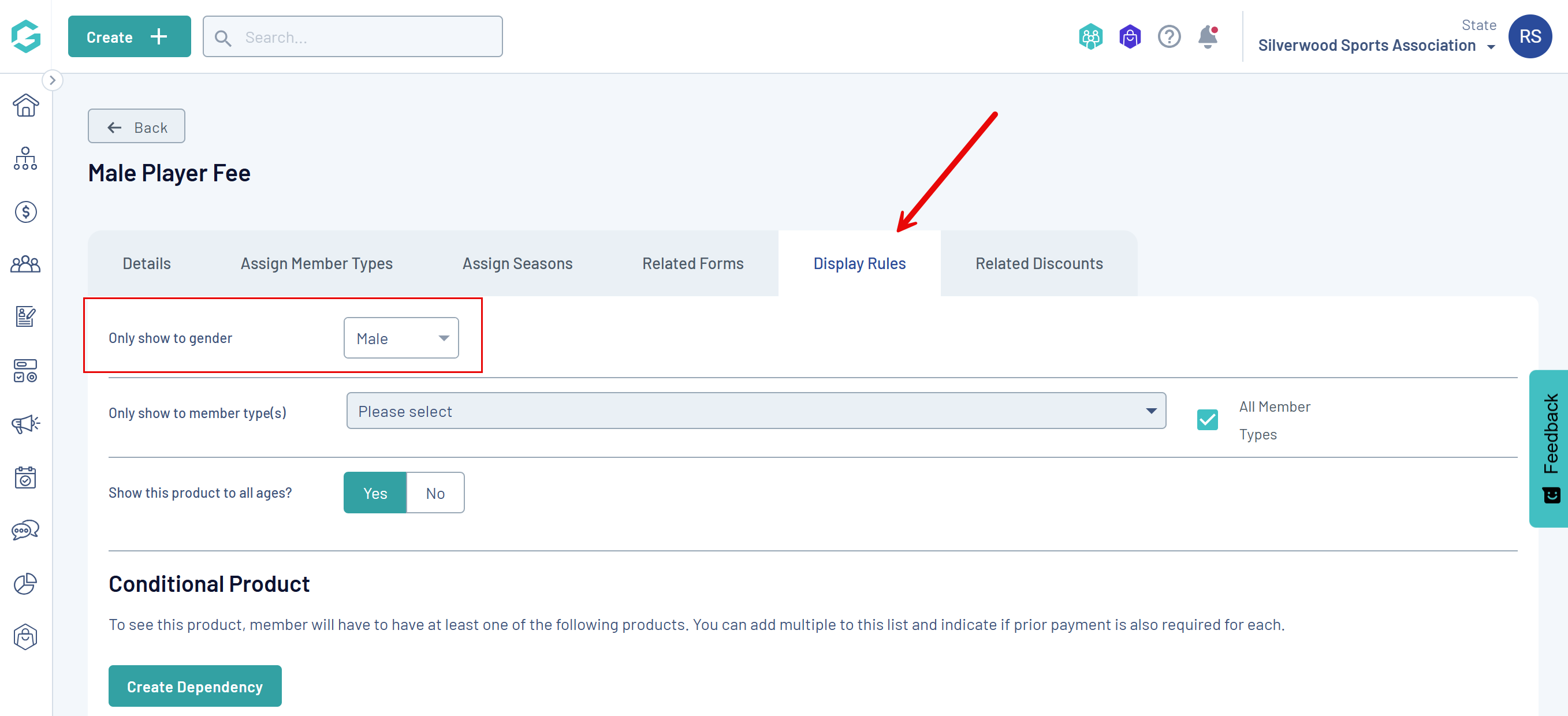Switch to the Assign Seasons tab
The image size is (1568, 716).
pyautogui.click(x=517, y=263)
